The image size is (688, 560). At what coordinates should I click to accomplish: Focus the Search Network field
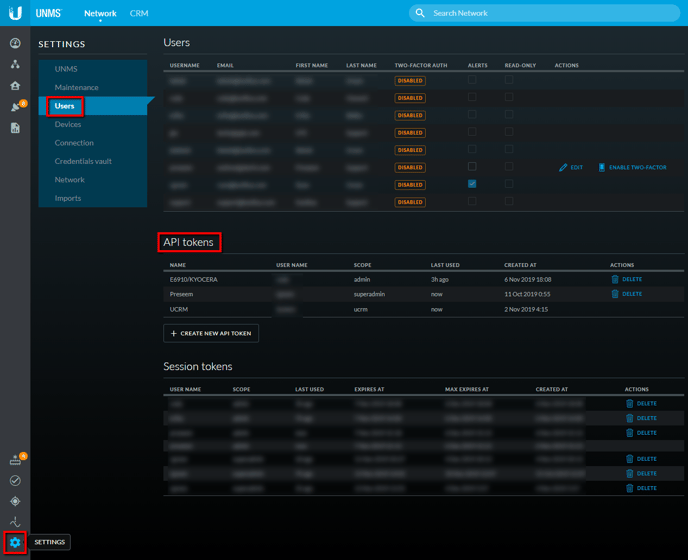pyautogui.click(x=544, y=13)
